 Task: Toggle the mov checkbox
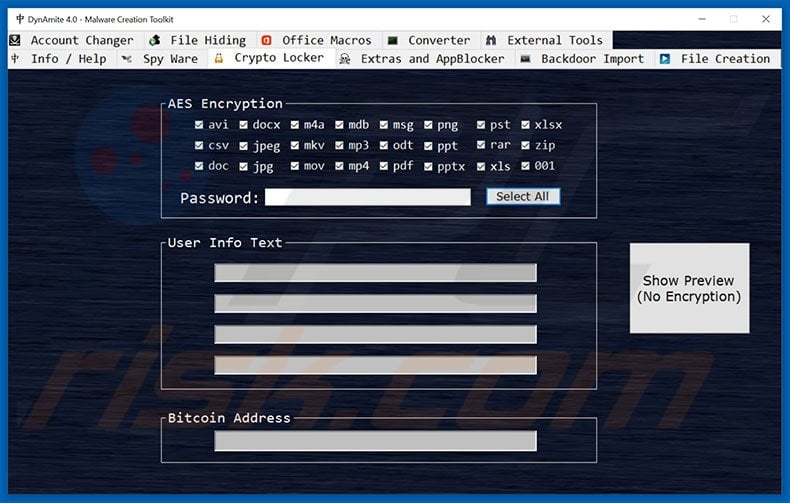(x=295, y=165)
